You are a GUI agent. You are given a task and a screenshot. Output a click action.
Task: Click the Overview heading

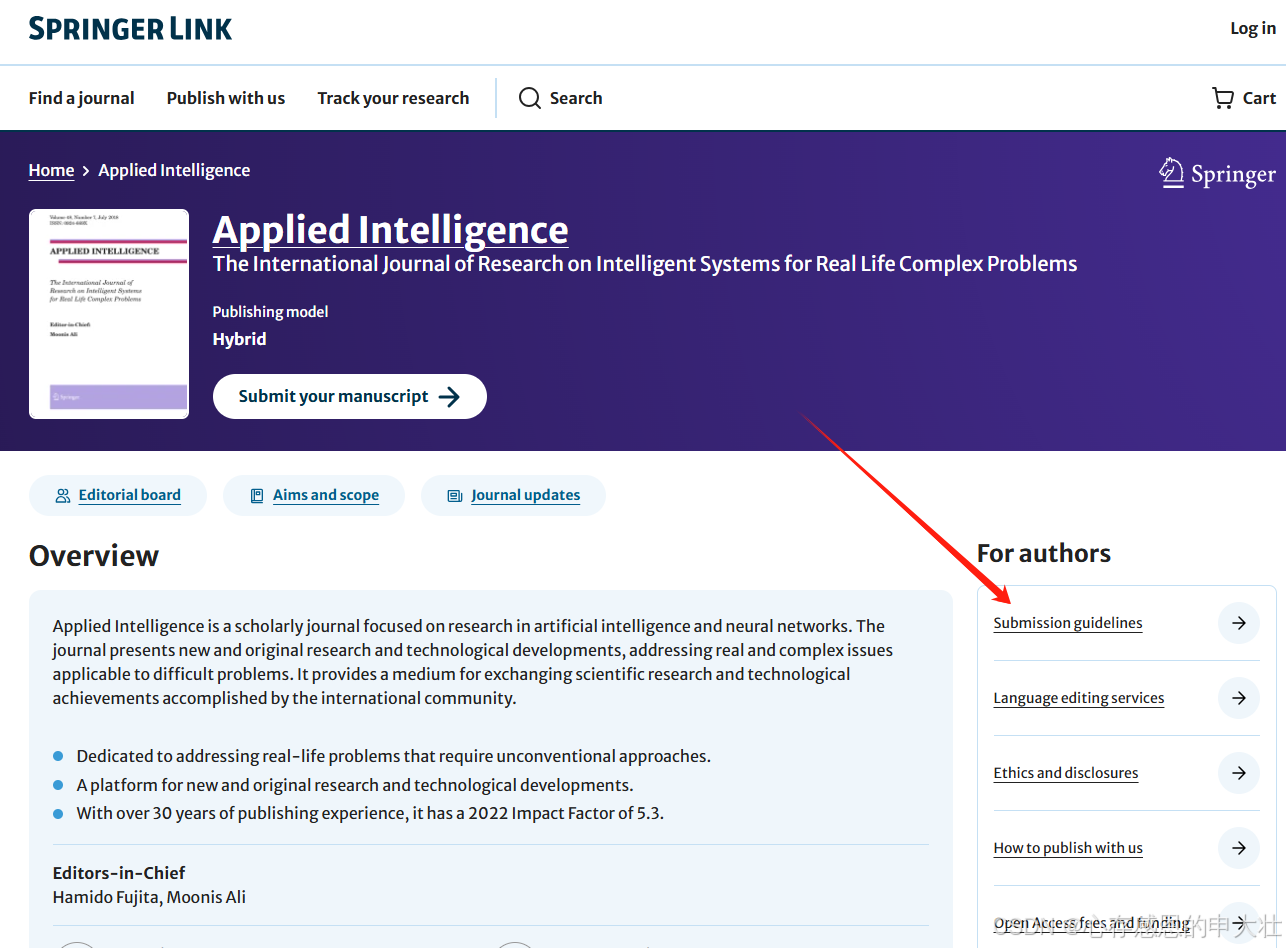click(94, 555)
